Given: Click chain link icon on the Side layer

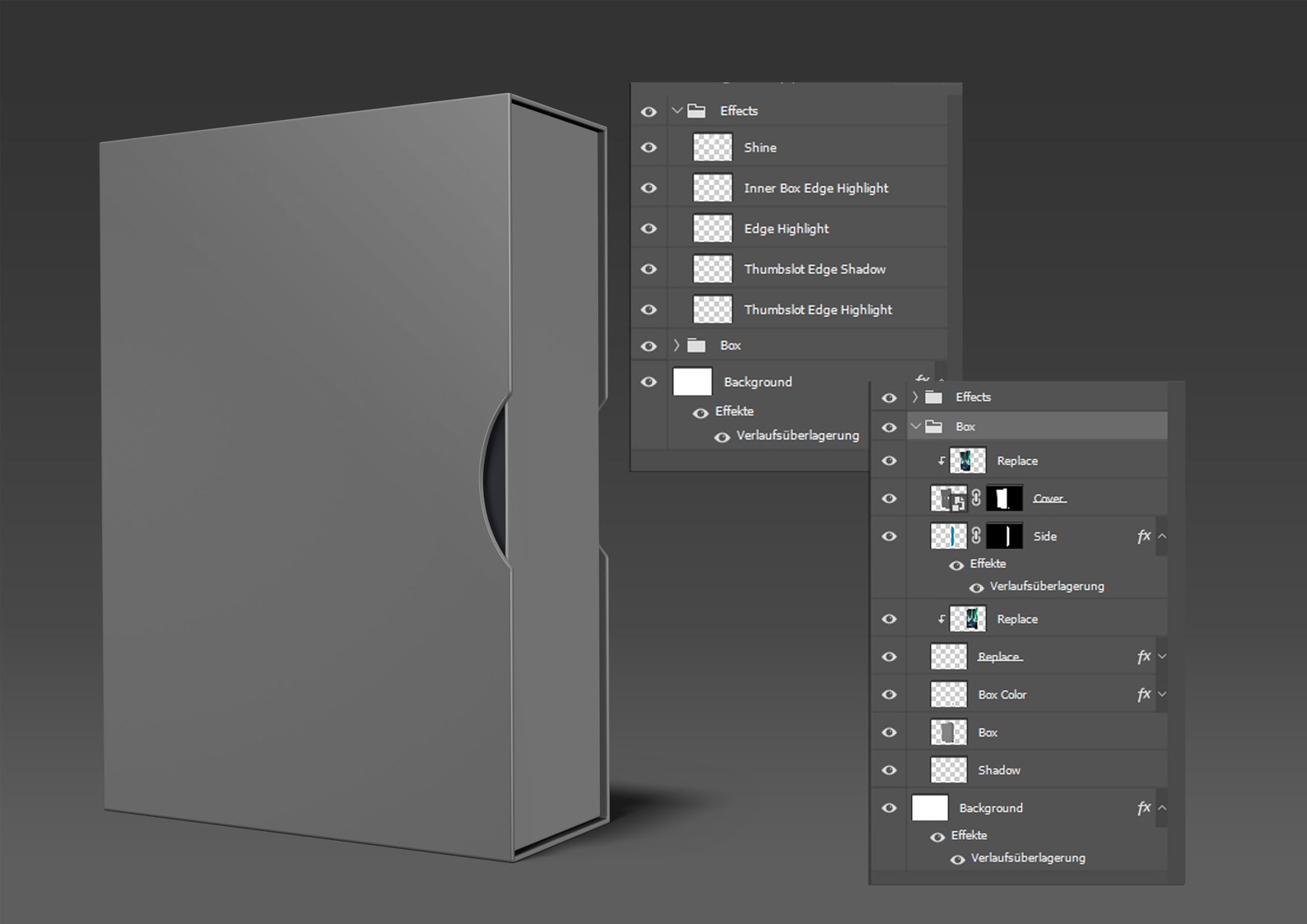Looking at the screenshot, I should (976, 536).
